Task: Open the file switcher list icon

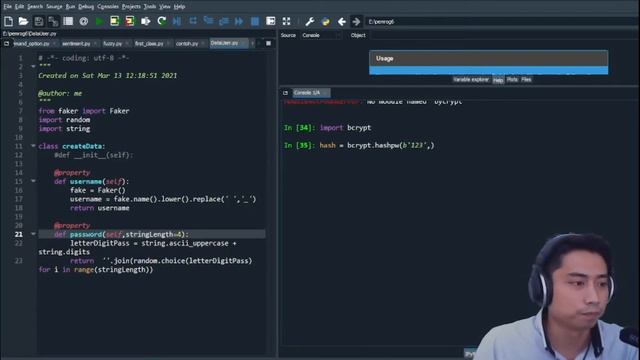Action: 68,21
